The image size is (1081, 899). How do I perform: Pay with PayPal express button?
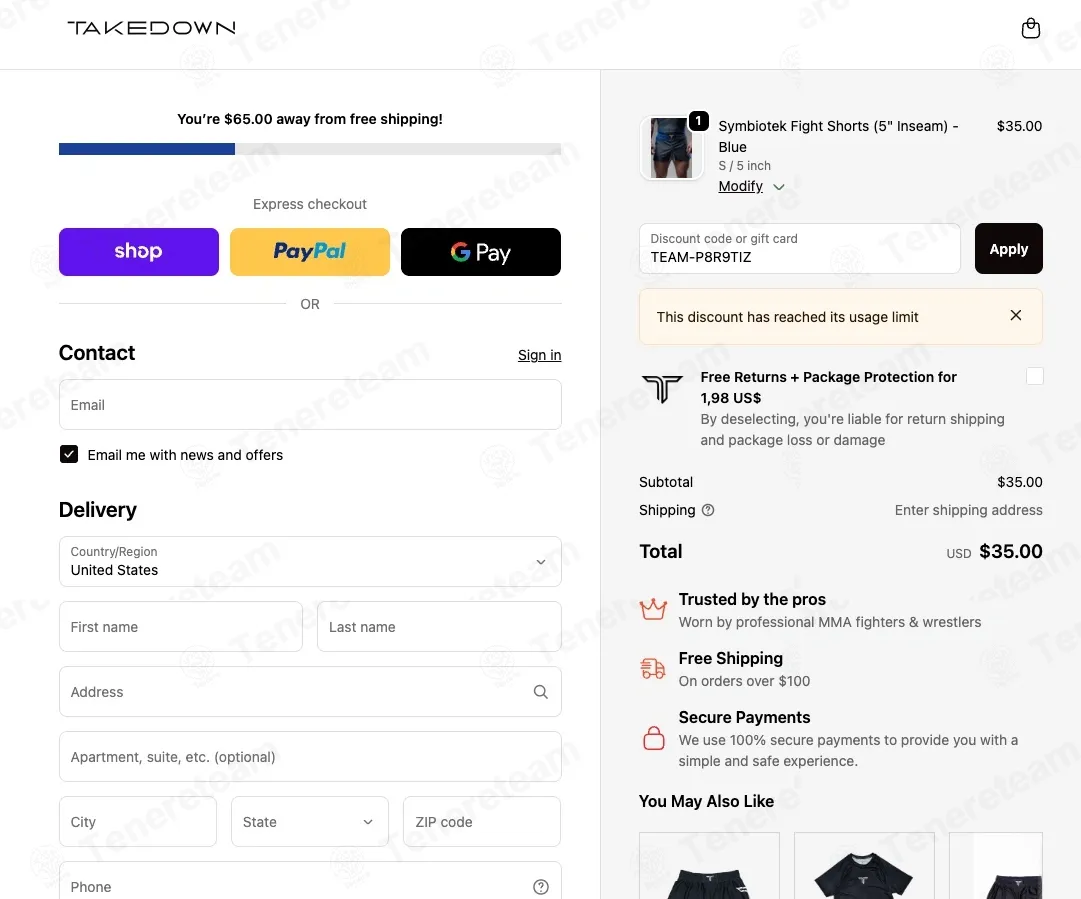[x=310, y=252]
